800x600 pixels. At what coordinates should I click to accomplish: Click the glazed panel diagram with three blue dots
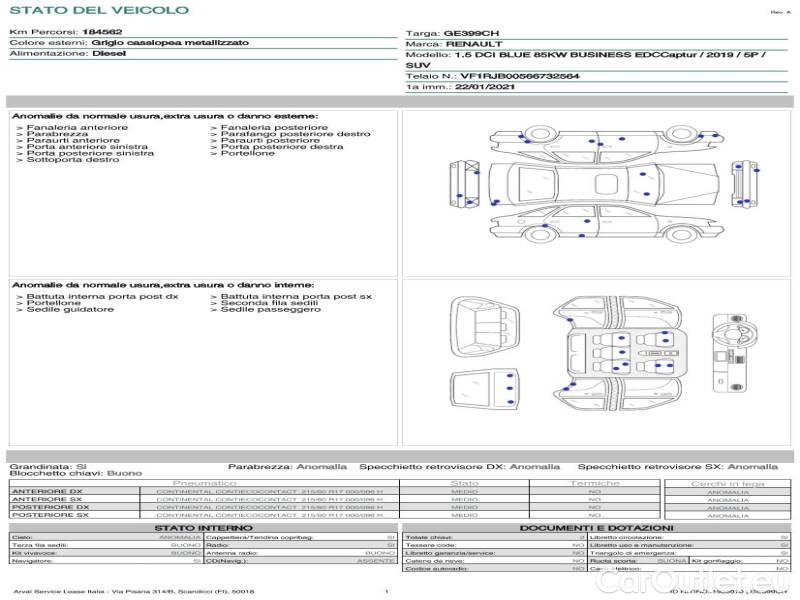pos(484,390)
